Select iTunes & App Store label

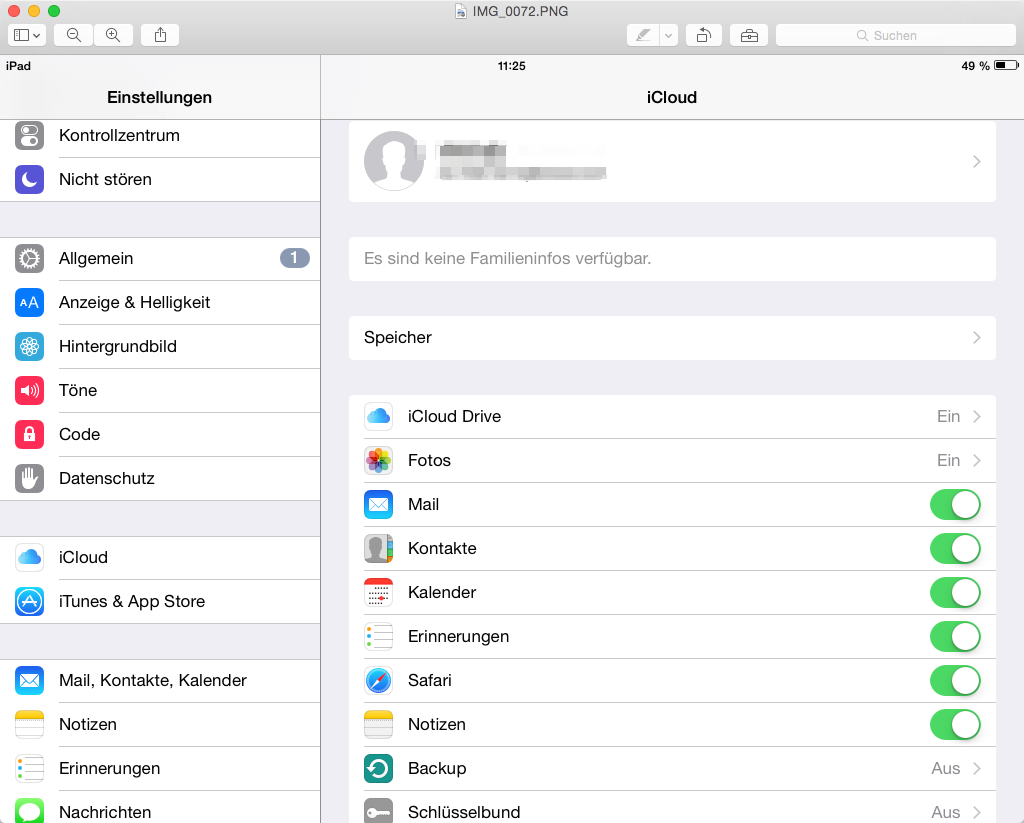pos(132,602)
